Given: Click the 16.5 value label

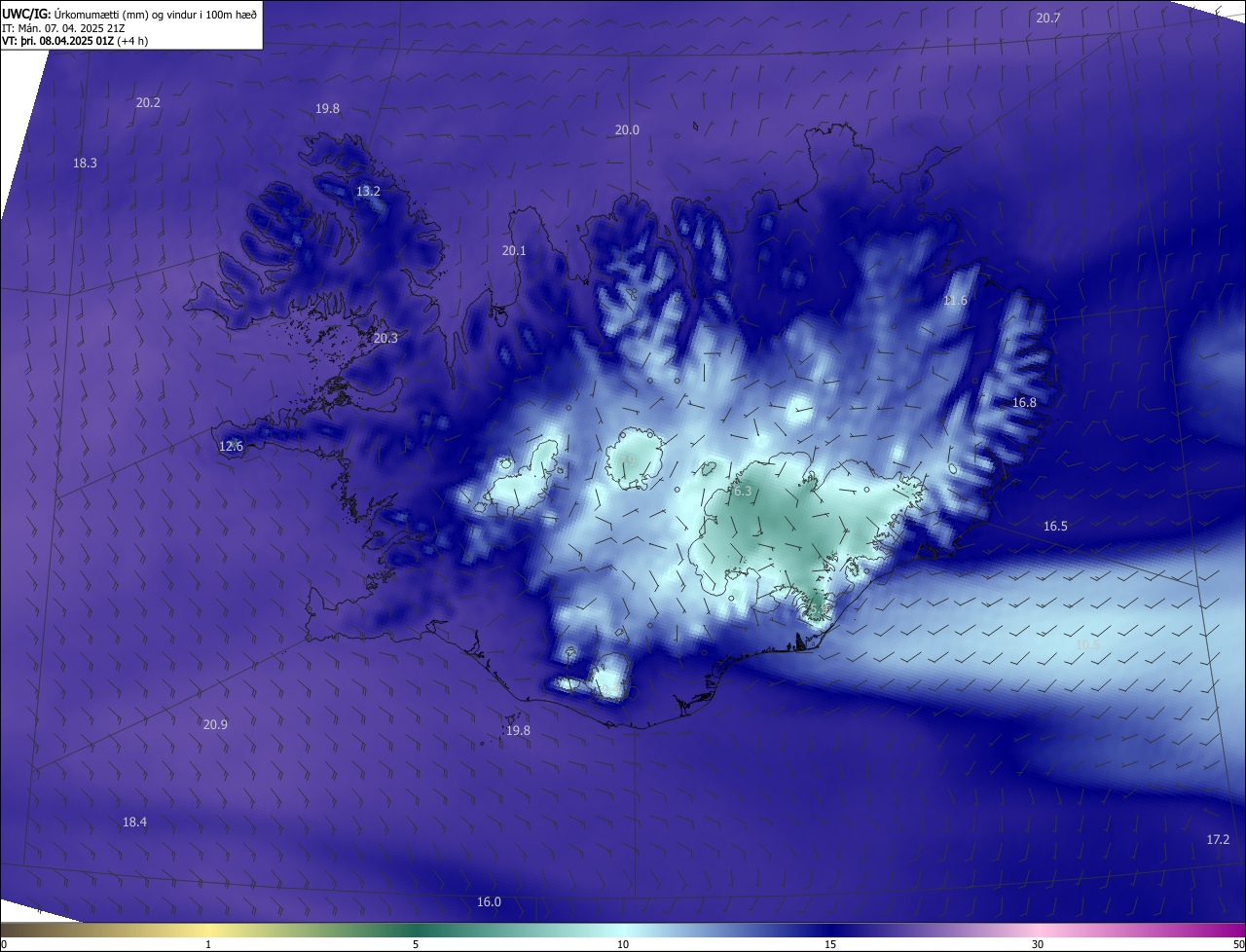Looking at the screenshot, I should pyautogui.click(x=1055, y=526).
